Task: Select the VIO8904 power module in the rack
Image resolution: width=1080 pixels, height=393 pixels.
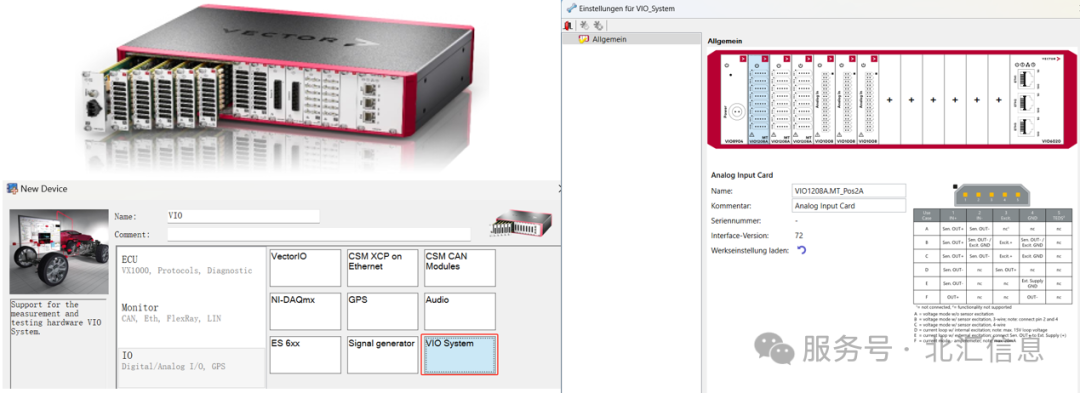Action: pyautogui.click(x=735, y=100)
